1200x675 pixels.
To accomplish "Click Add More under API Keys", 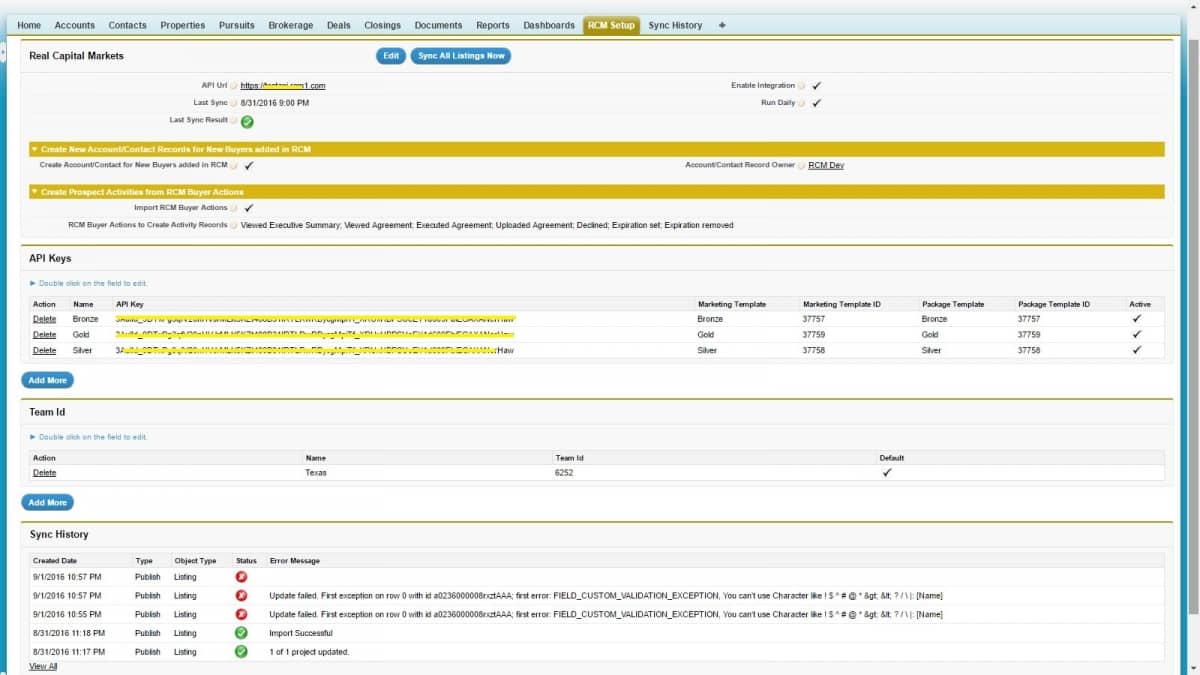I will 48,380.
